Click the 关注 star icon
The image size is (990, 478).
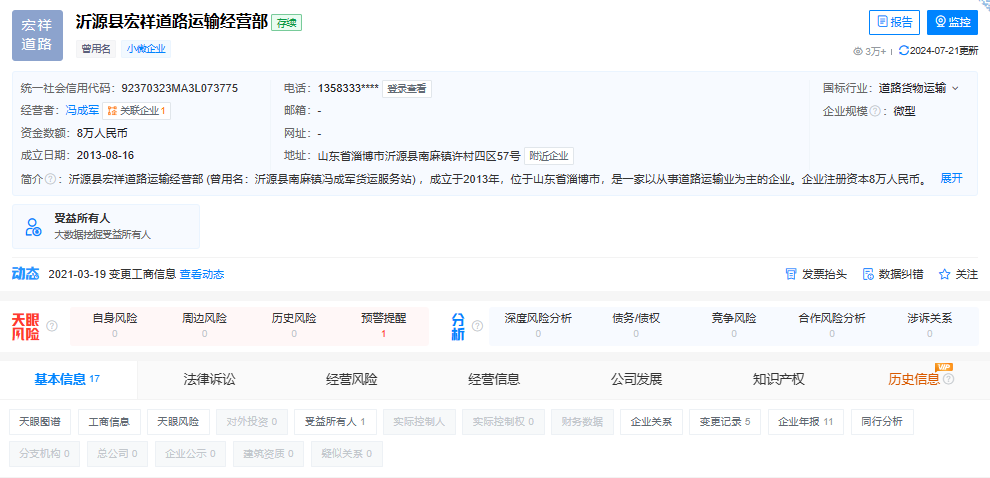pyautogui.click(x=945, y=274)
